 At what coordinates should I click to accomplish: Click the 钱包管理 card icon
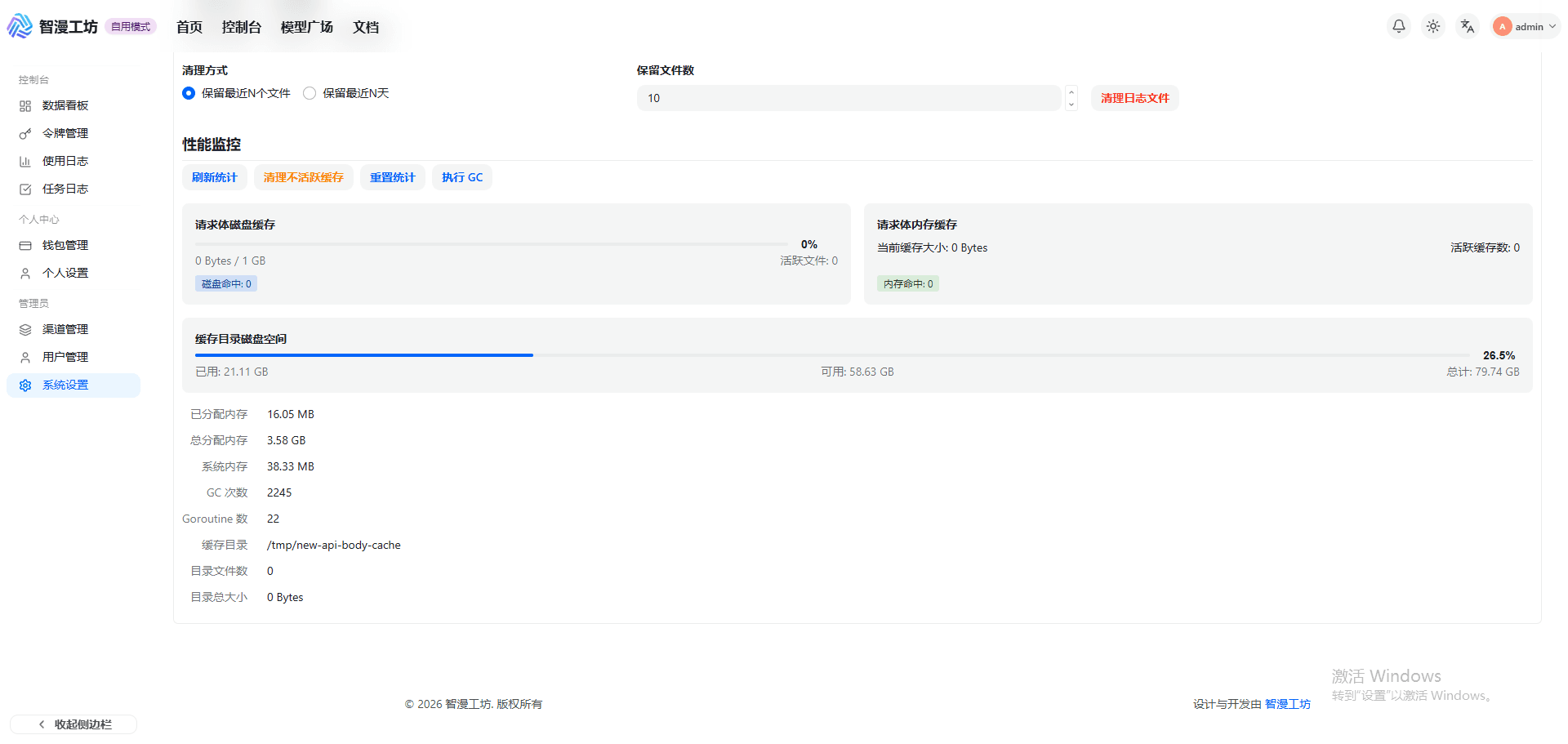coord(25,246)
